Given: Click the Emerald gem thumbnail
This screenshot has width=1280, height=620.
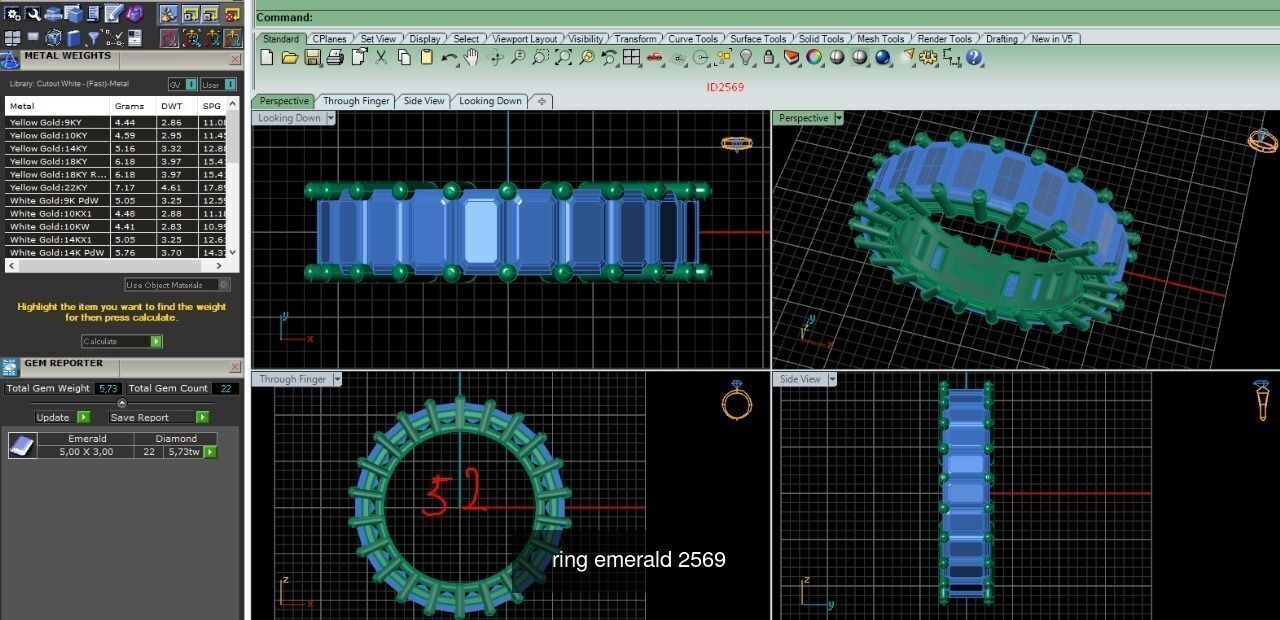Looking at the screenshot, I should pos(22,445).
